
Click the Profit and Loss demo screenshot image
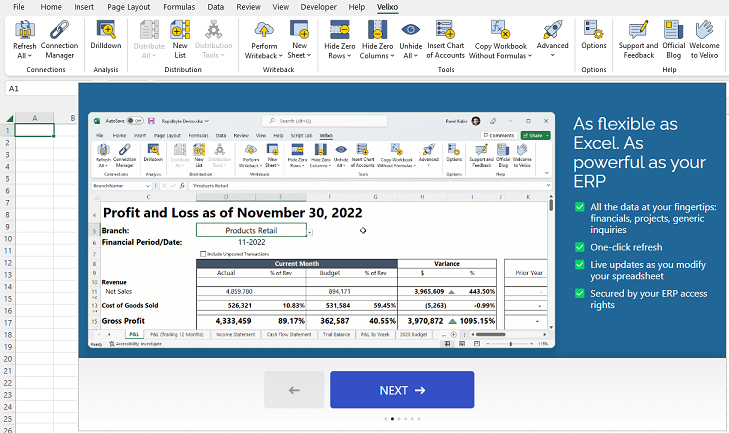point(321,230)
